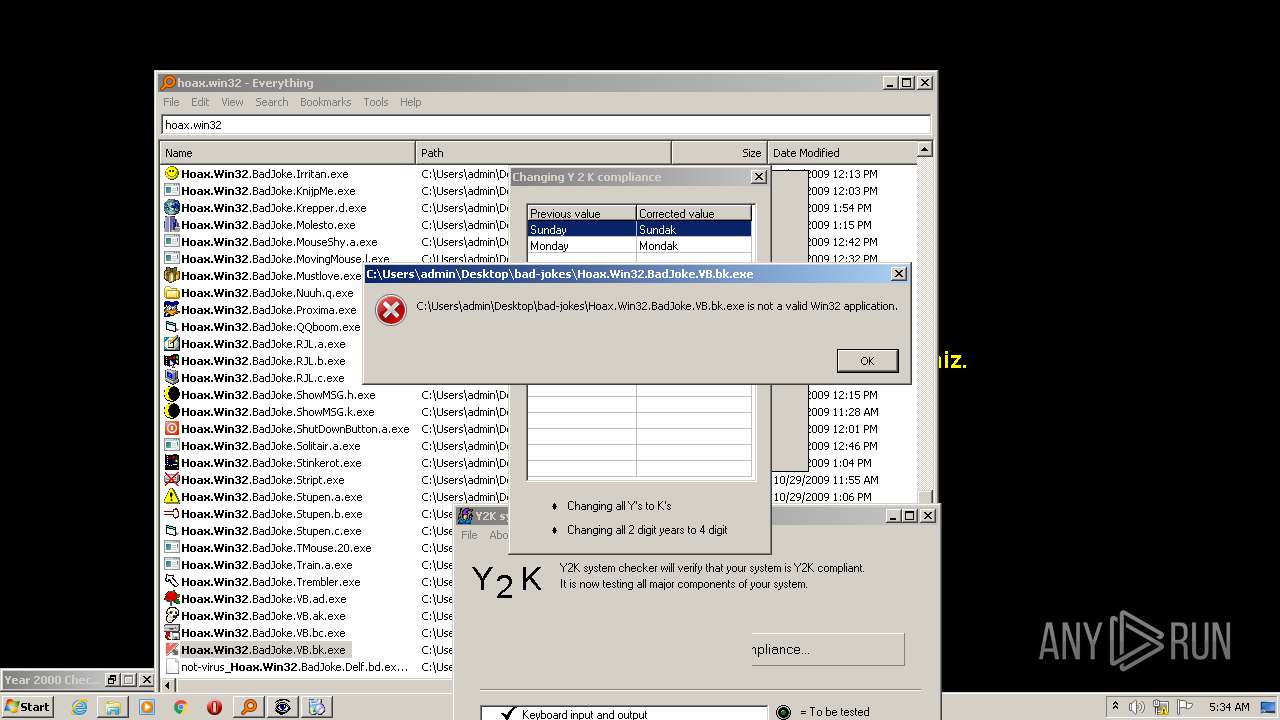Select the BadJoke.Trembler.exe file icon

pos(172,581)
